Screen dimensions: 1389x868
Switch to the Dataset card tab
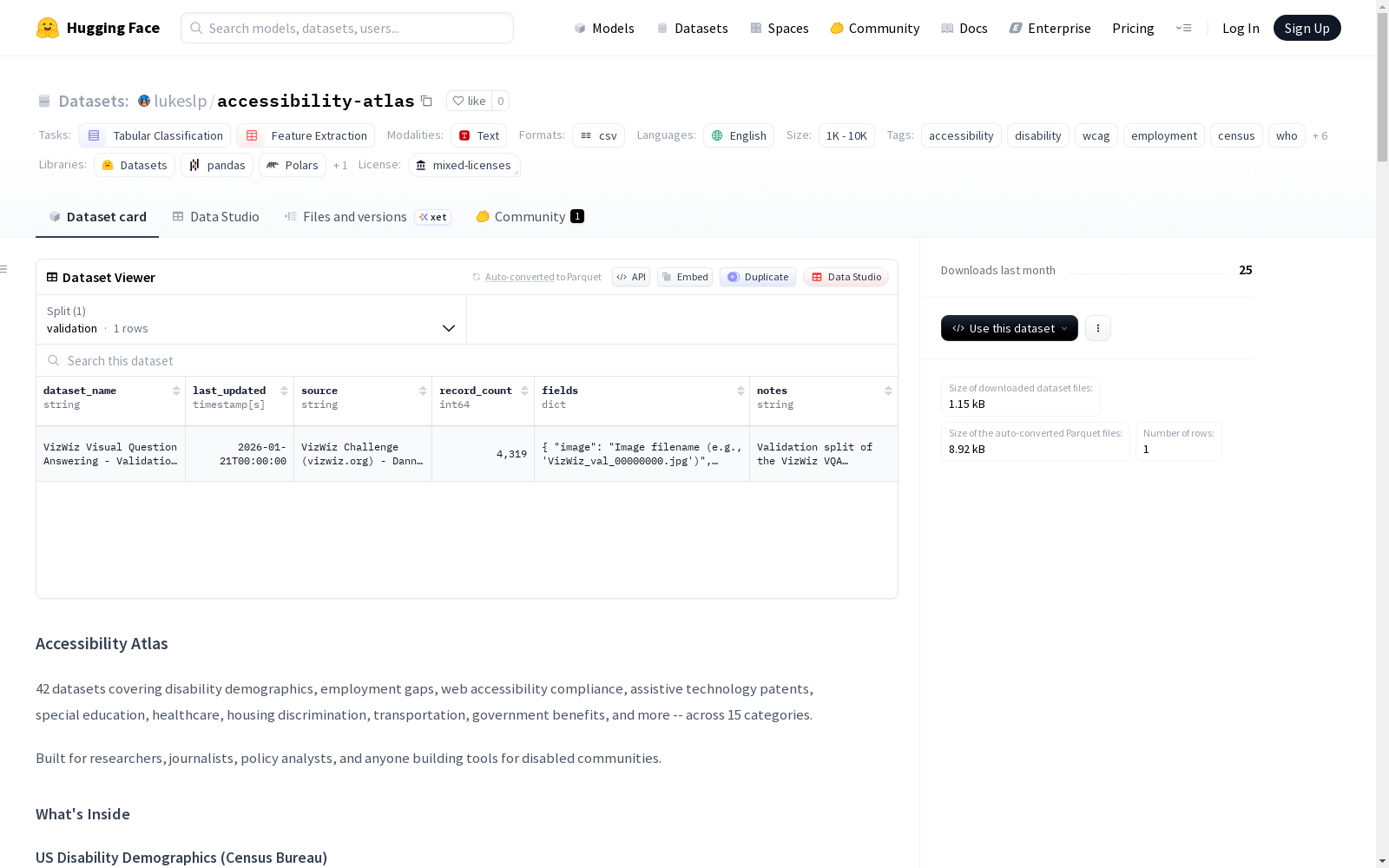coord(97,217)
